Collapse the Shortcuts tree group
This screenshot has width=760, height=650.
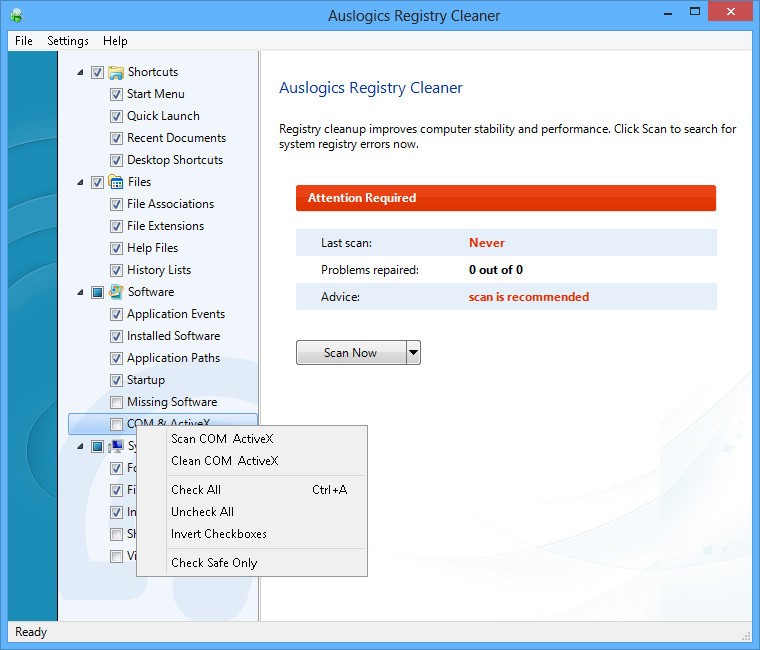pos(80,73)
